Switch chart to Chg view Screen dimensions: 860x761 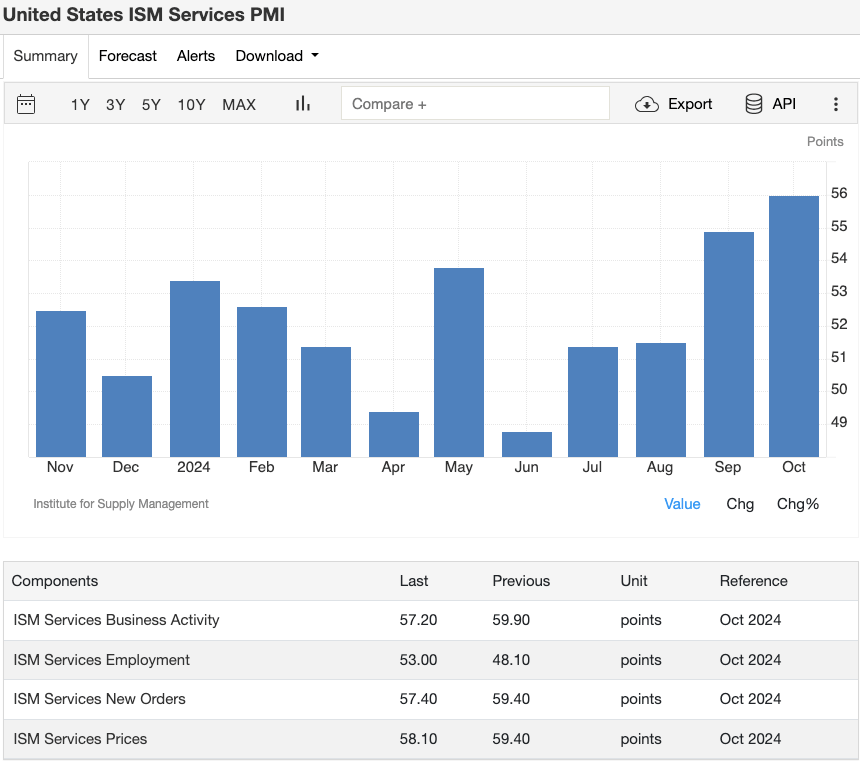740,504
